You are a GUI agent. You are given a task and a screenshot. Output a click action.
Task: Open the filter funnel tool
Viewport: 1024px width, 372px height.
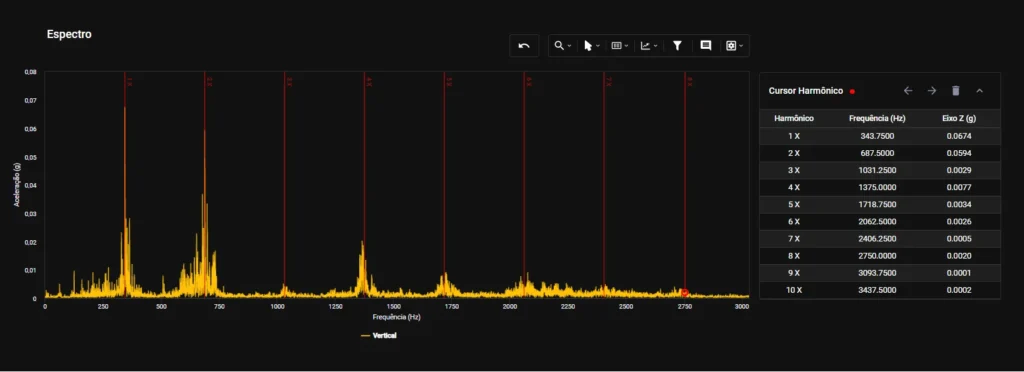677,46
